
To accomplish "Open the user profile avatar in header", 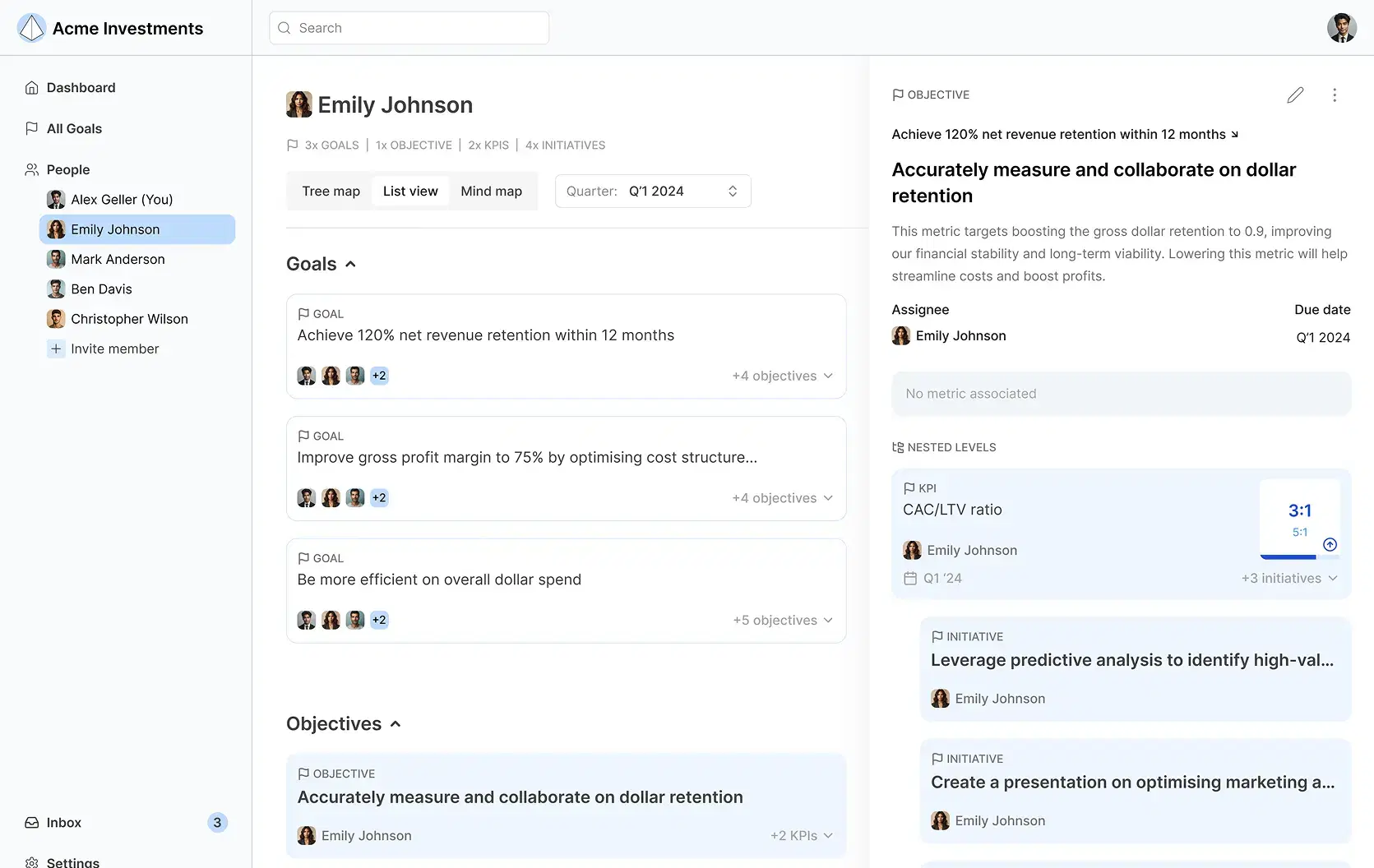I will (x=1341, y=28).
